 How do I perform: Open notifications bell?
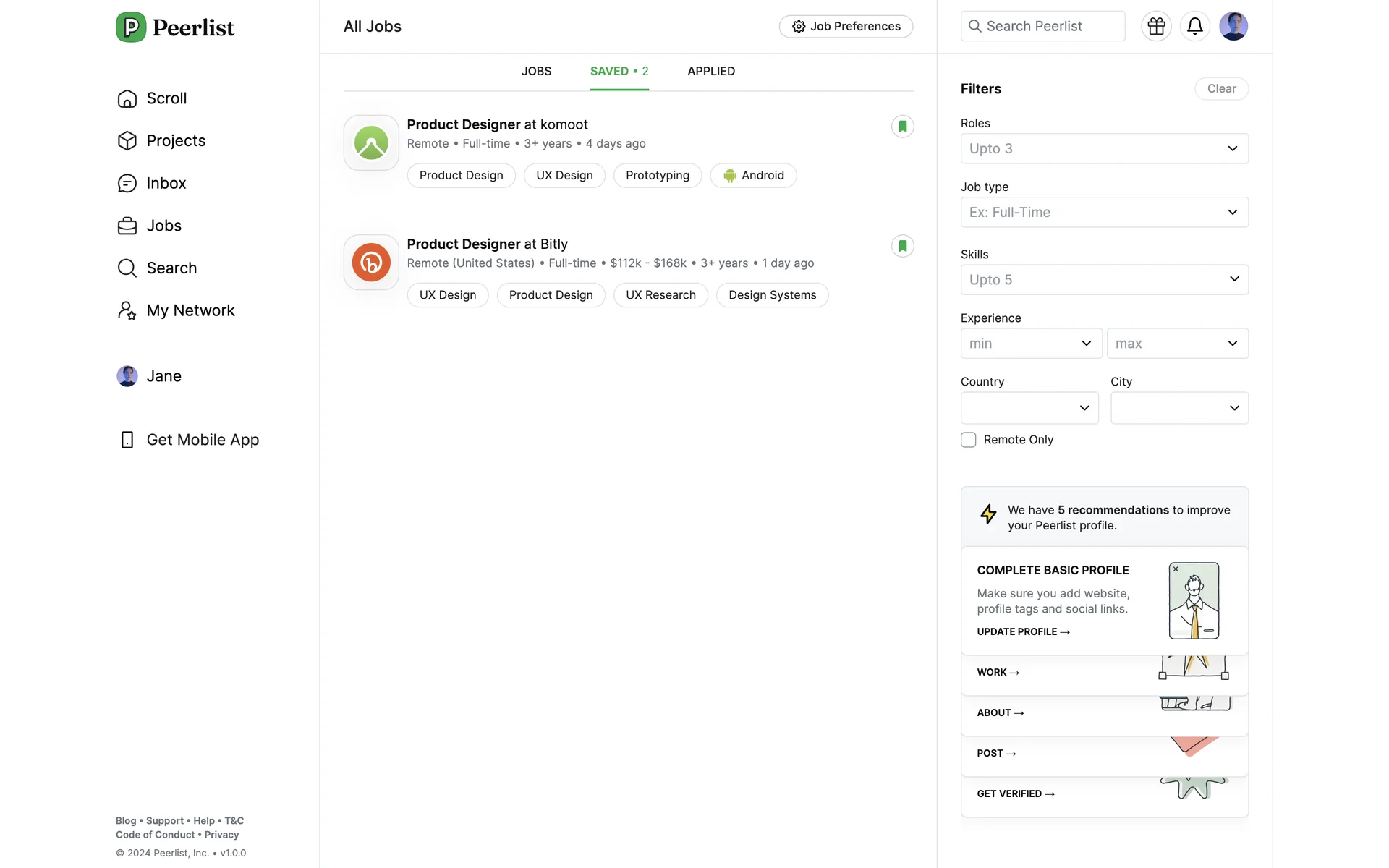pyautogui.click(x=1194, y=27)
